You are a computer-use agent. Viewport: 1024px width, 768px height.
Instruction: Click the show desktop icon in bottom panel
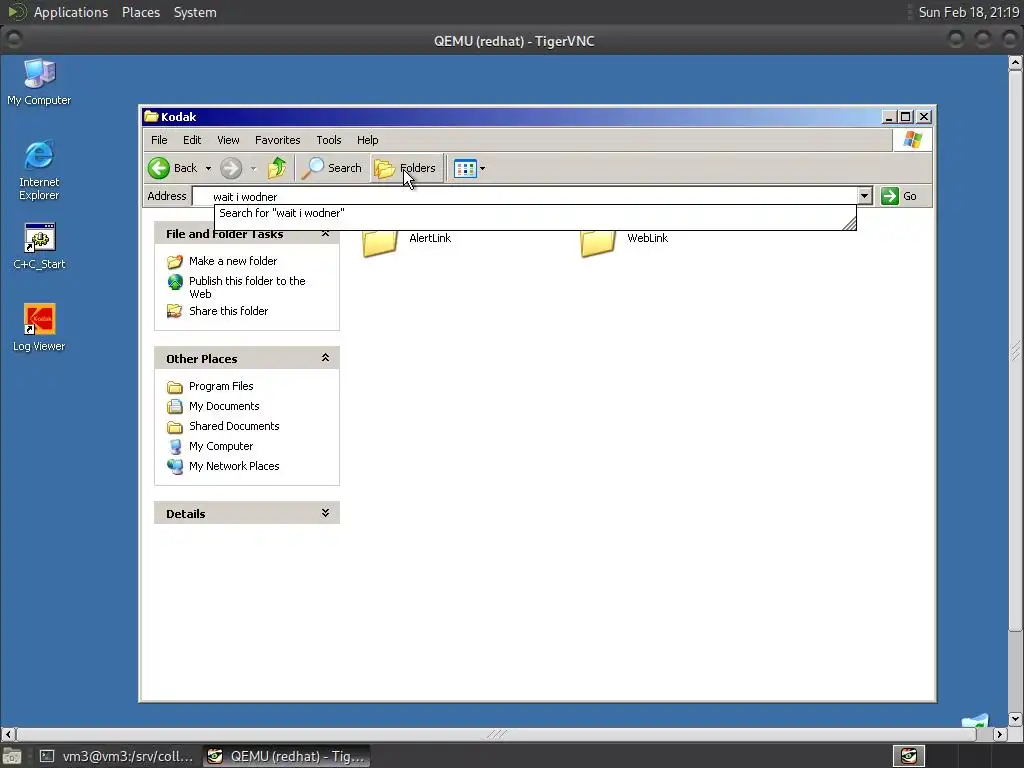(11, 757)
